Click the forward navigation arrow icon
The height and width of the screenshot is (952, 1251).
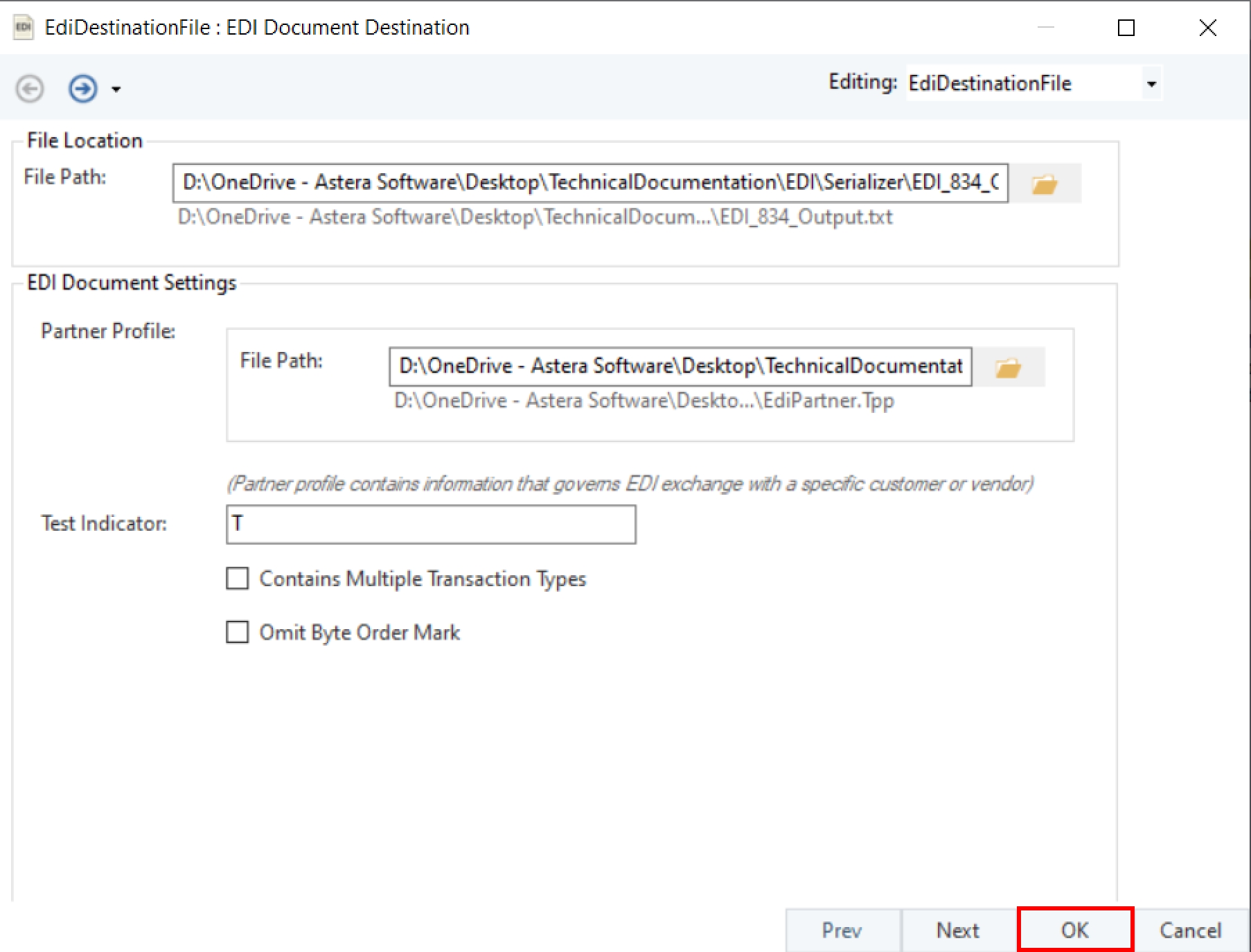[82, 89]
